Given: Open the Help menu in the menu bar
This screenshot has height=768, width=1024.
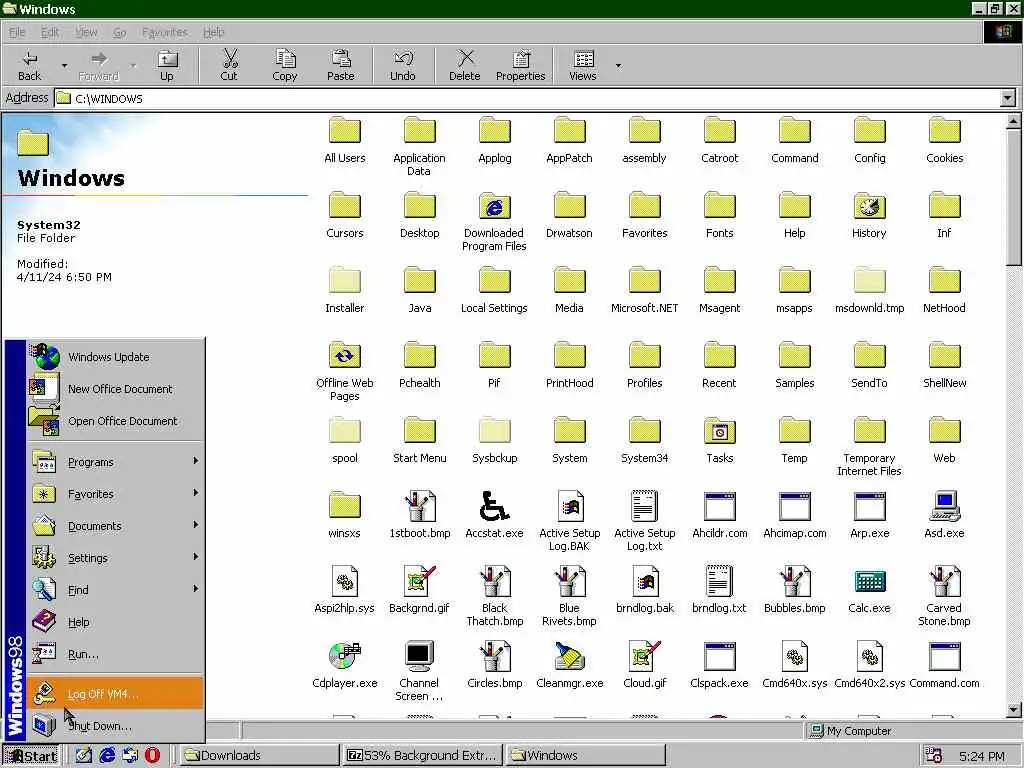Looking at the screenshot, I should [x=214, y=32].
